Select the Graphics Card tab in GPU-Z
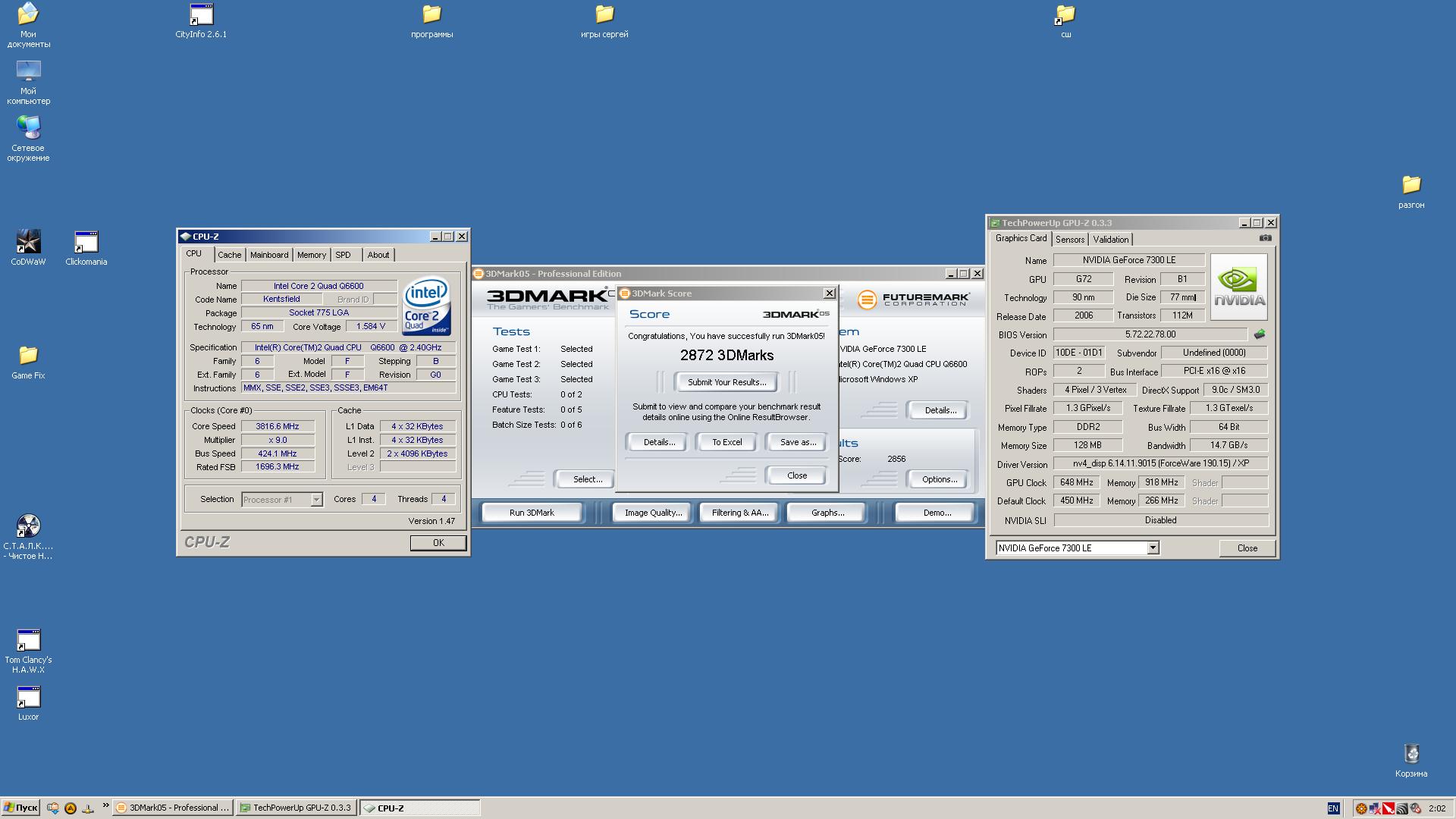This screenshot has width=1456, height=819. click(x=1021, y=238)
